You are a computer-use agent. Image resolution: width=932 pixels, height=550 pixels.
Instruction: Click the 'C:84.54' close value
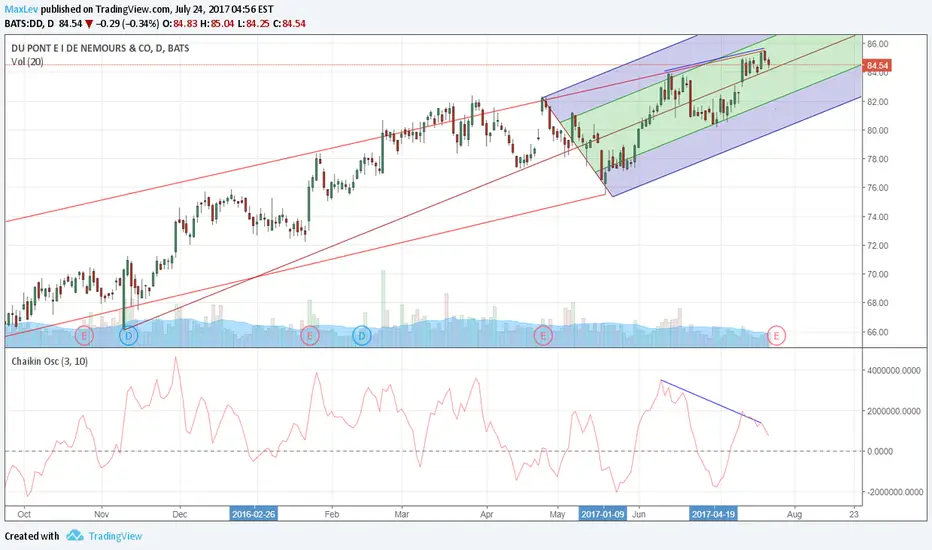[x=288, y=24]
